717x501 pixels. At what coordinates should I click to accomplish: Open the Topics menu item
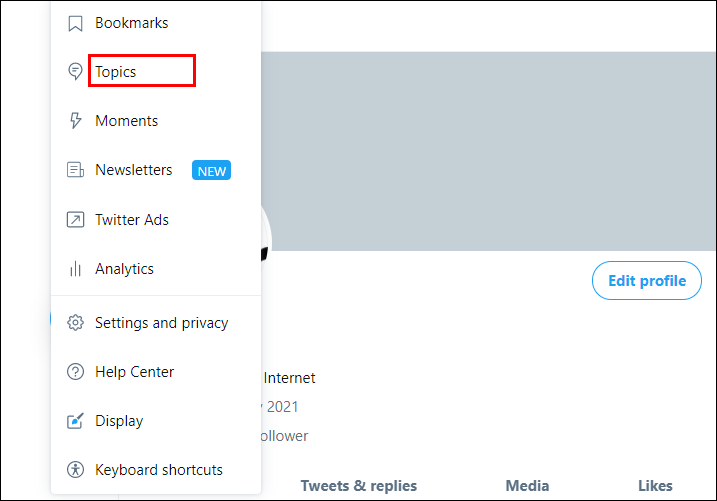(116, 72)
